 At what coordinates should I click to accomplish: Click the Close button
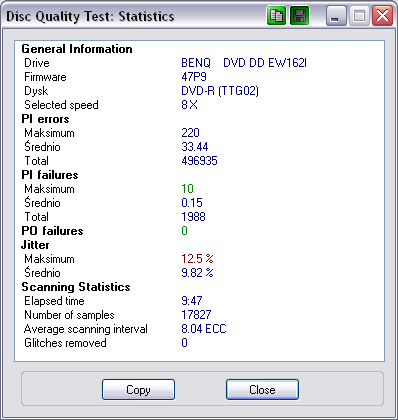(262, 389)
